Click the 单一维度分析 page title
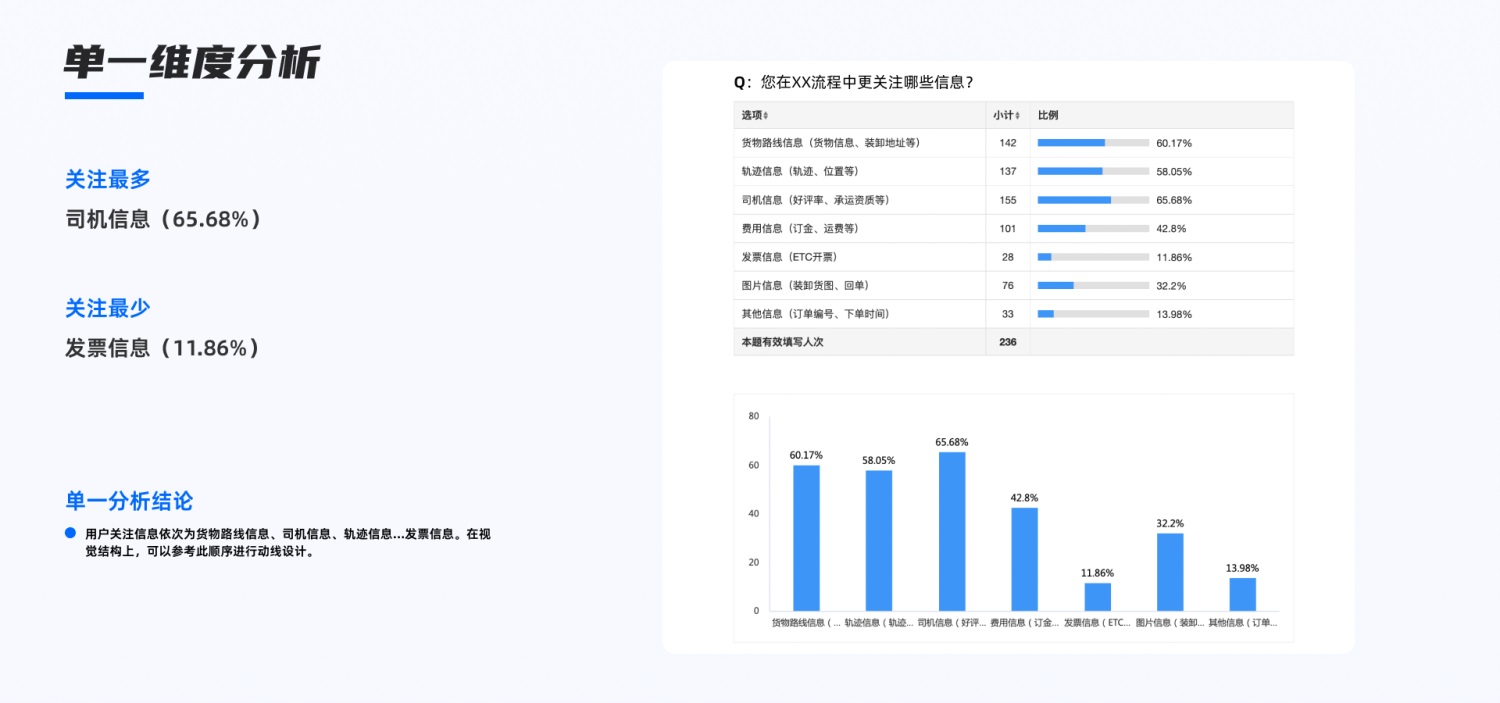 [x=192, y=62]
